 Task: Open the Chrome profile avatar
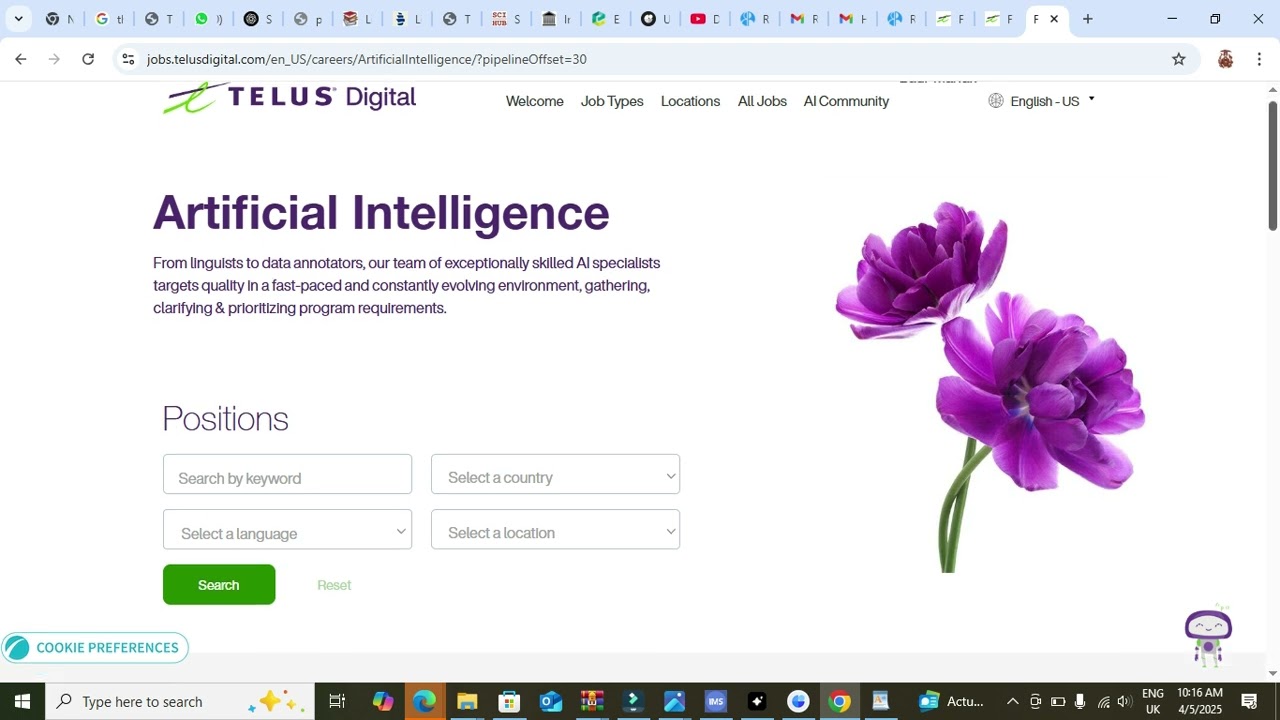(1225, 59)
